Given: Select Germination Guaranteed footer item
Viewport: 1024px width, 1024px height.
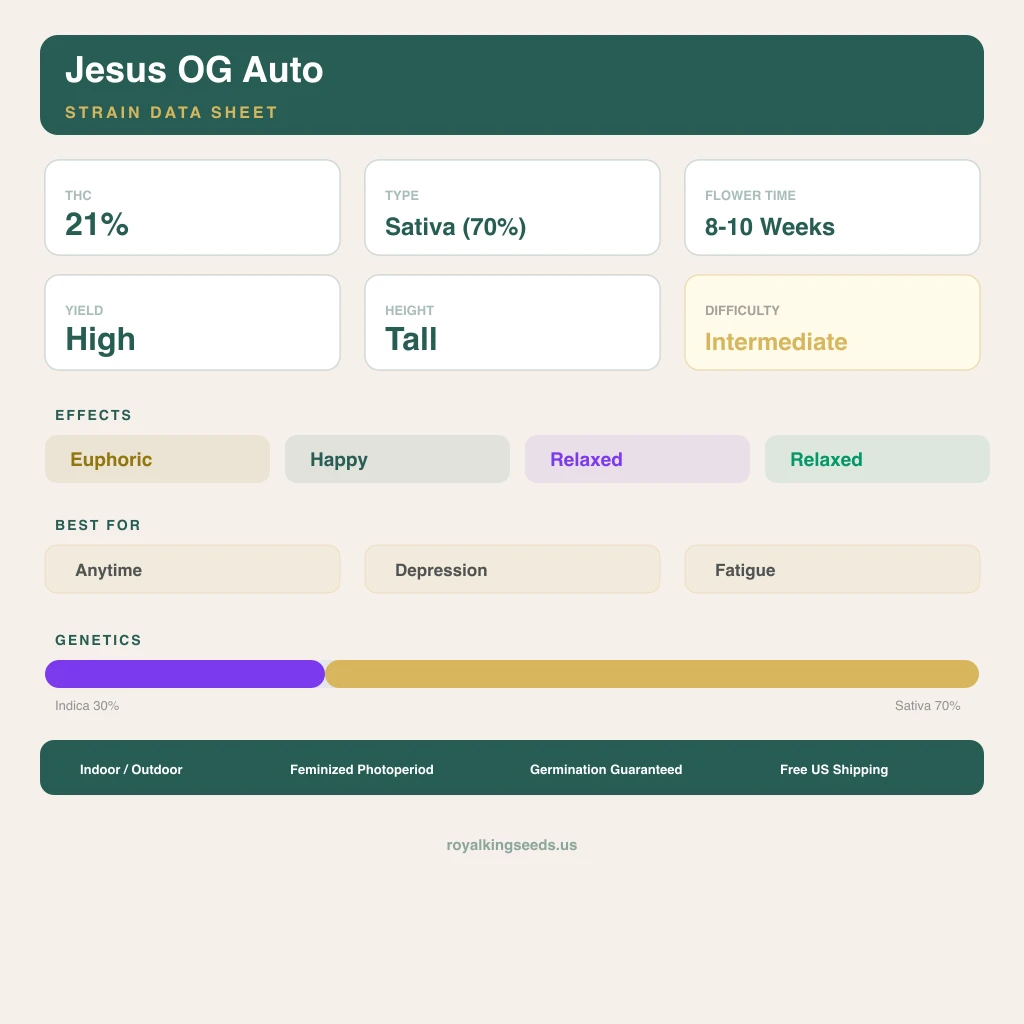Looking at the screenshot, I should coord(606,769).
